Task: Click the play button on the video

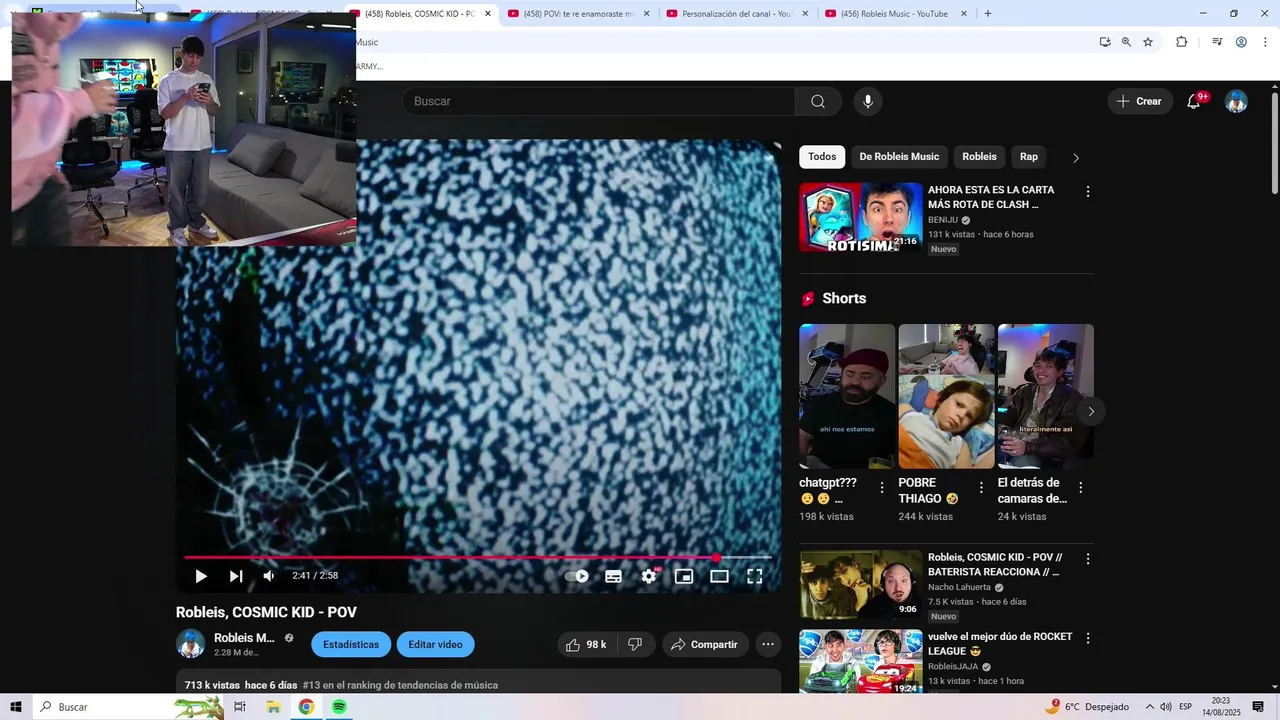Action: (x=201, y=576)
